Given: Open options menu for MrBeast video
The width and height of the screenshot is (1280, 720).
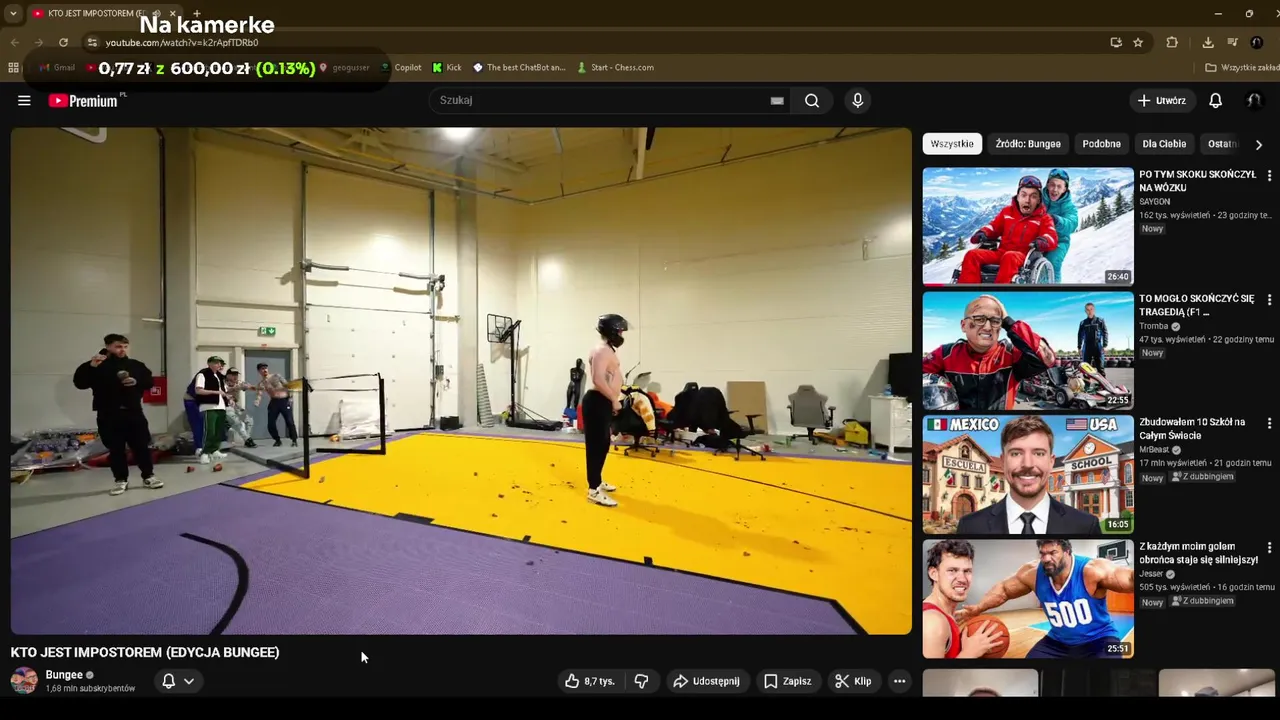Looking at the screenshot, I should 1269,423.
